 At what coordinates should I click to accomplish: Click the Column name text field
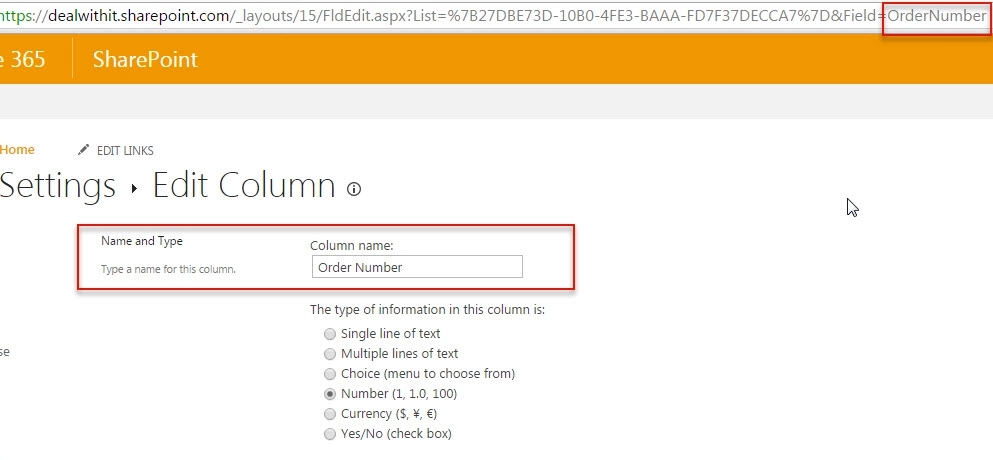point(417,267)
